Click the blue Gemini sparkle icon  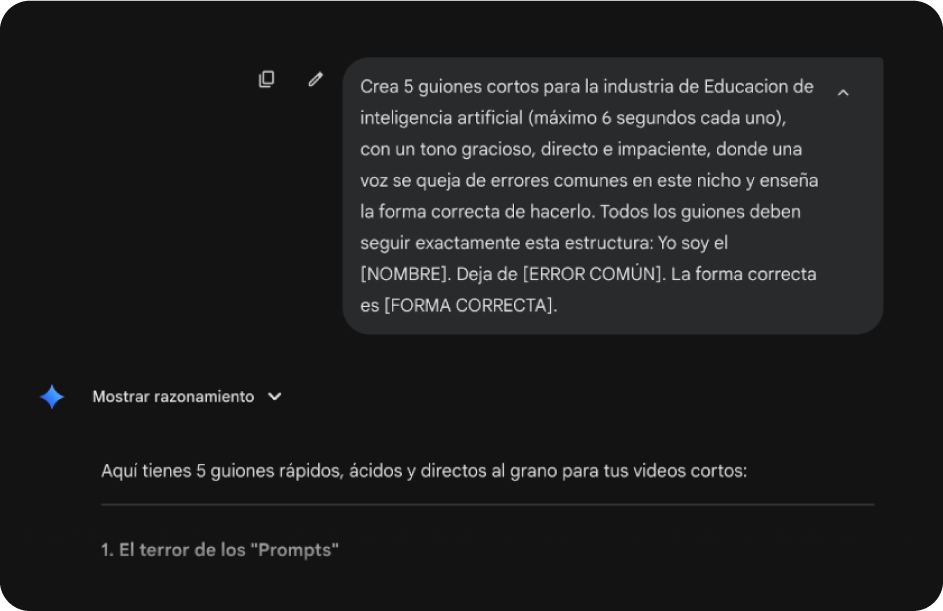coord(52,397)
